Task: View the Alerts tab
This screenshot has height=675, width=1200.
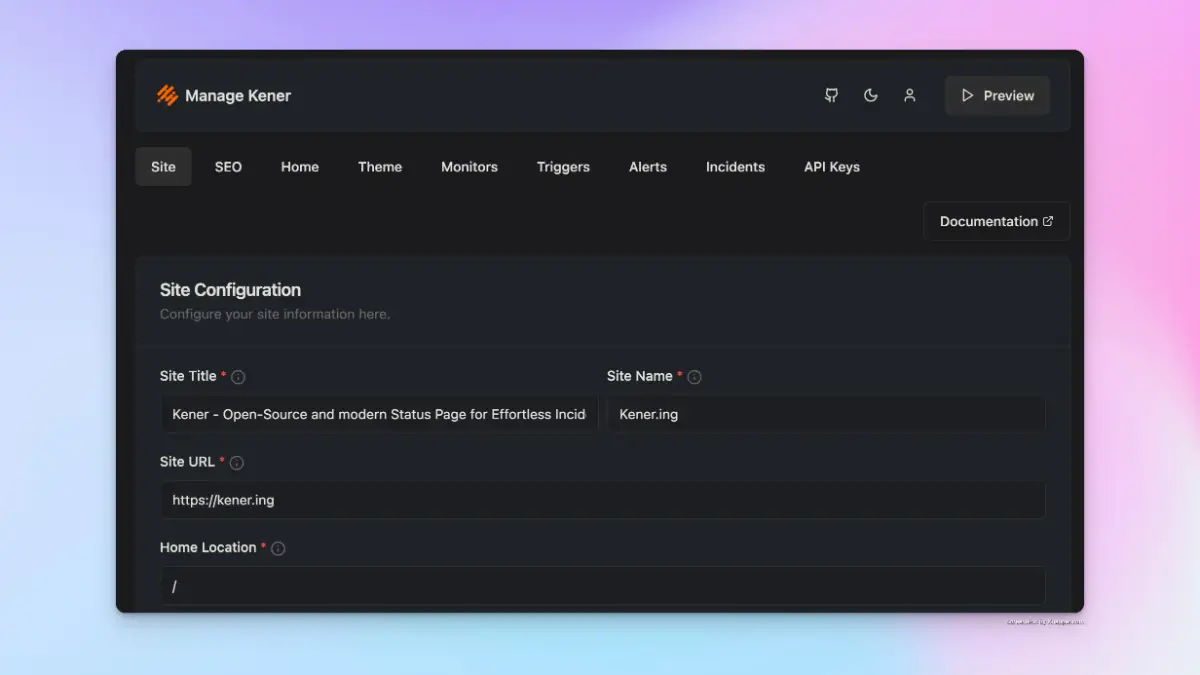Action: [x=648, y=167]
